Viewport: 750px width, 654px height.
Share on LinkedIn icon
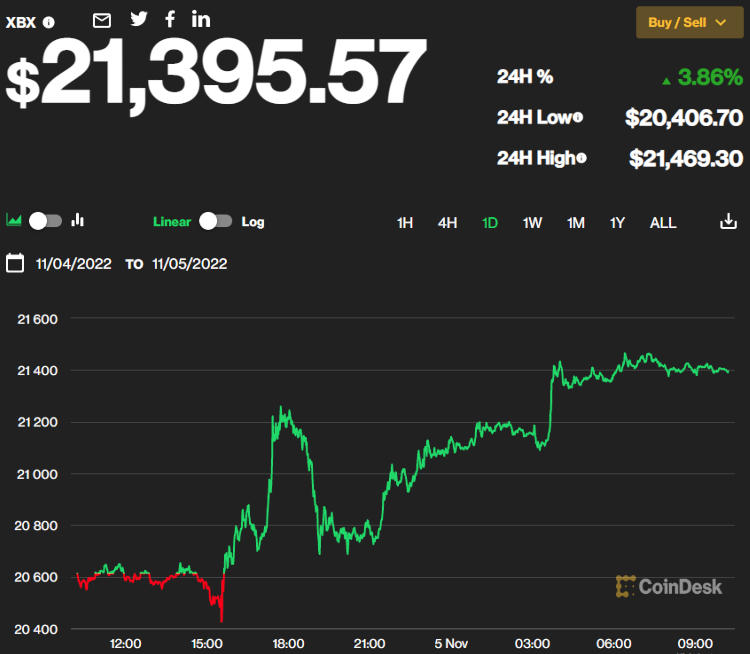201,19
